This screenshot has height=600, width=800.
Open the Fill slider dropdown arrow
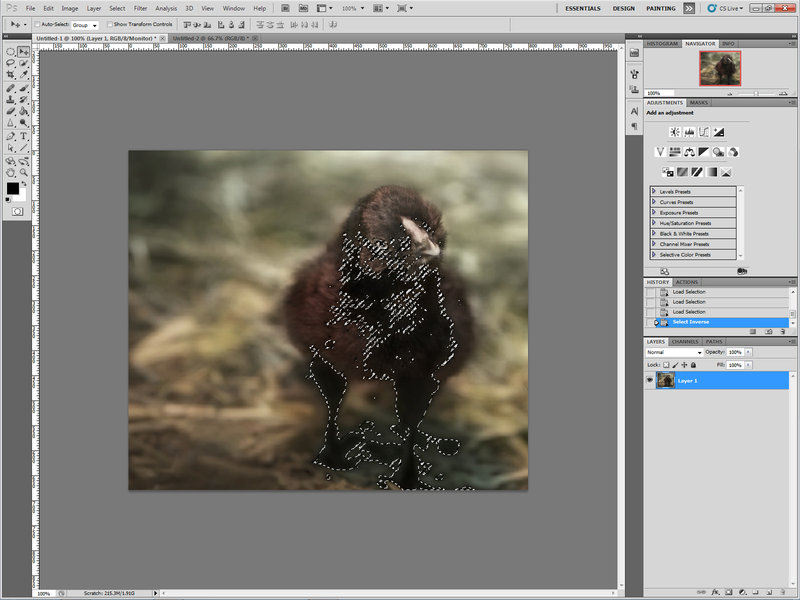tap(748, 365)
